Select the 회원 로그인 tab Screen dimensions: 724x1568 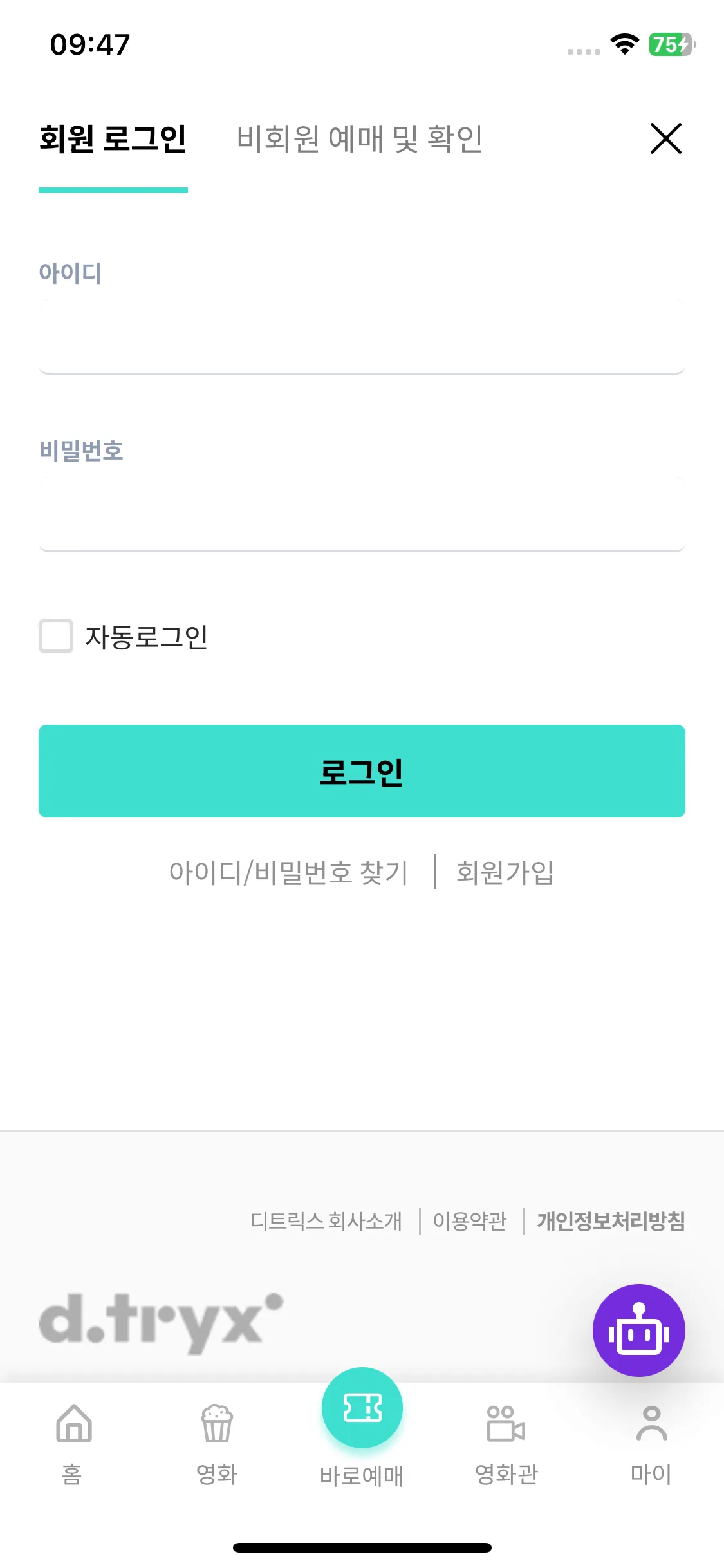point(113,139)
